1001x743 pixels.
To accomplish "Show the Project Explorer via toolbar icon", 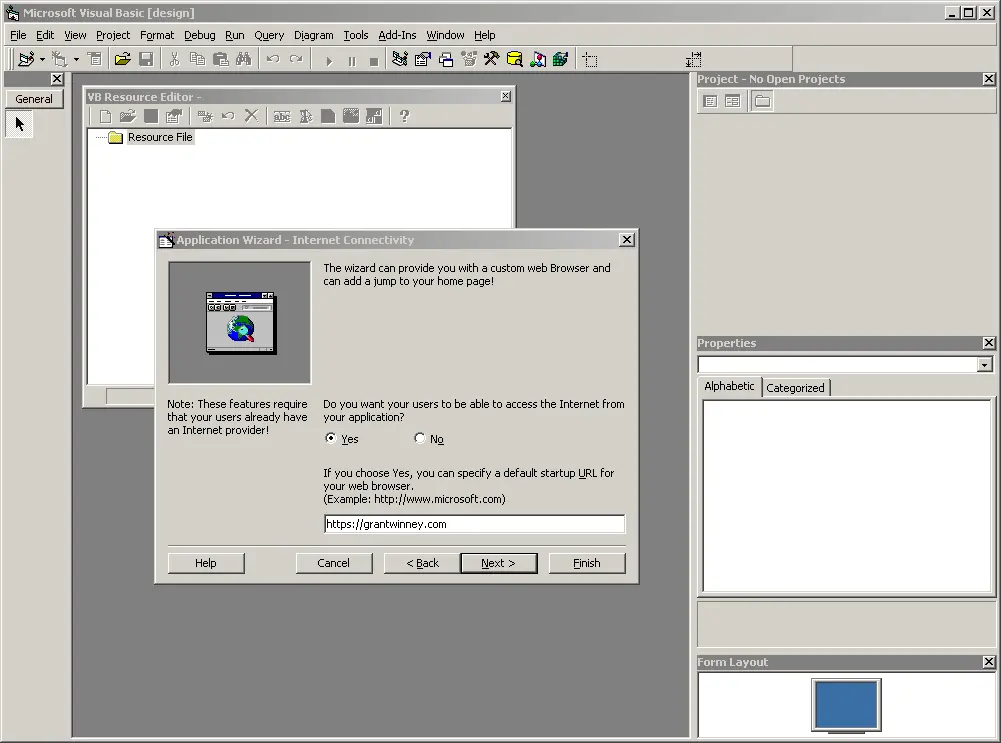I will point(400,59).
